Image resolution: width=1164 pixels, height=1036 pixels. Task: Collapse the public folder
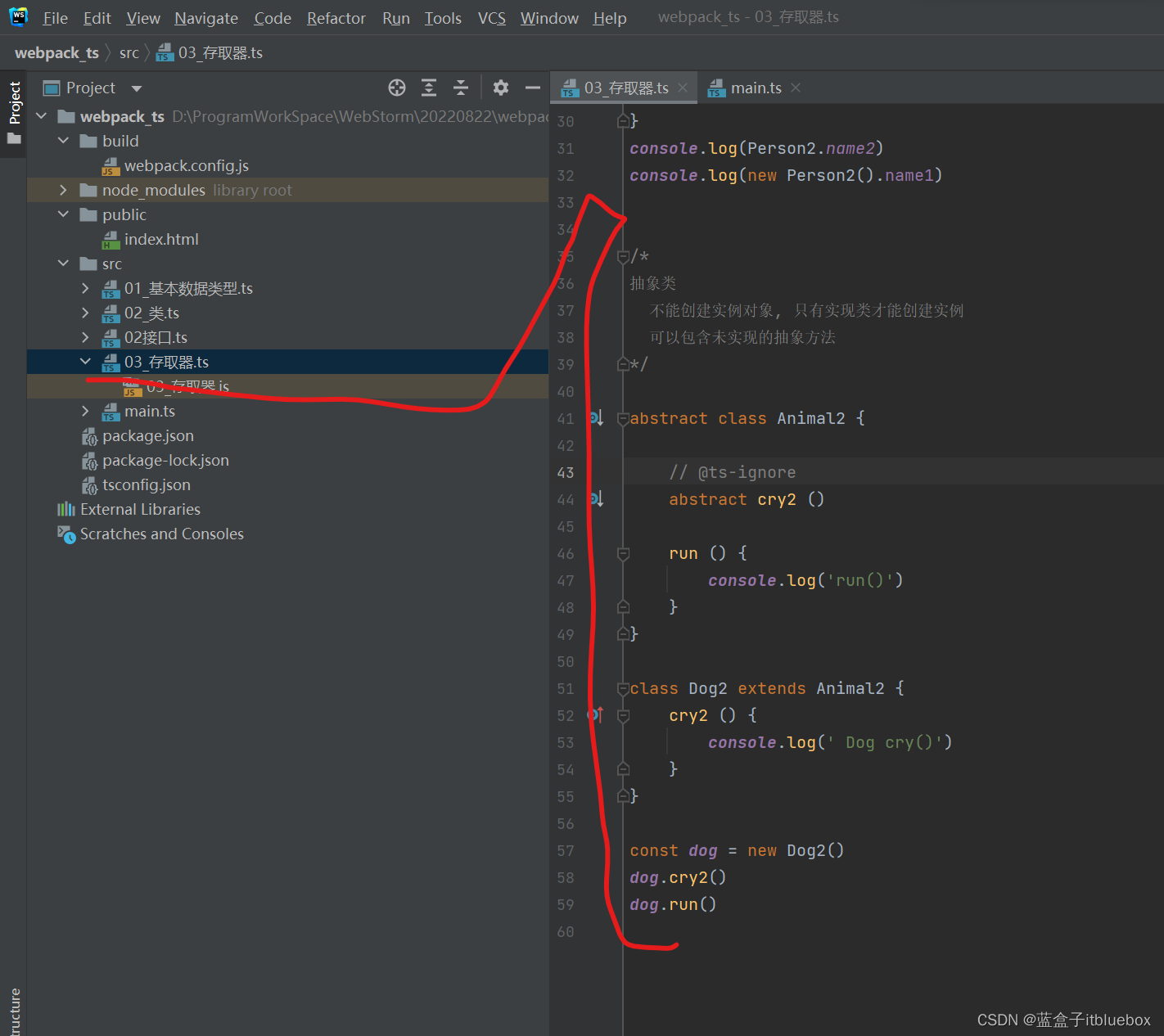point(64,214)
